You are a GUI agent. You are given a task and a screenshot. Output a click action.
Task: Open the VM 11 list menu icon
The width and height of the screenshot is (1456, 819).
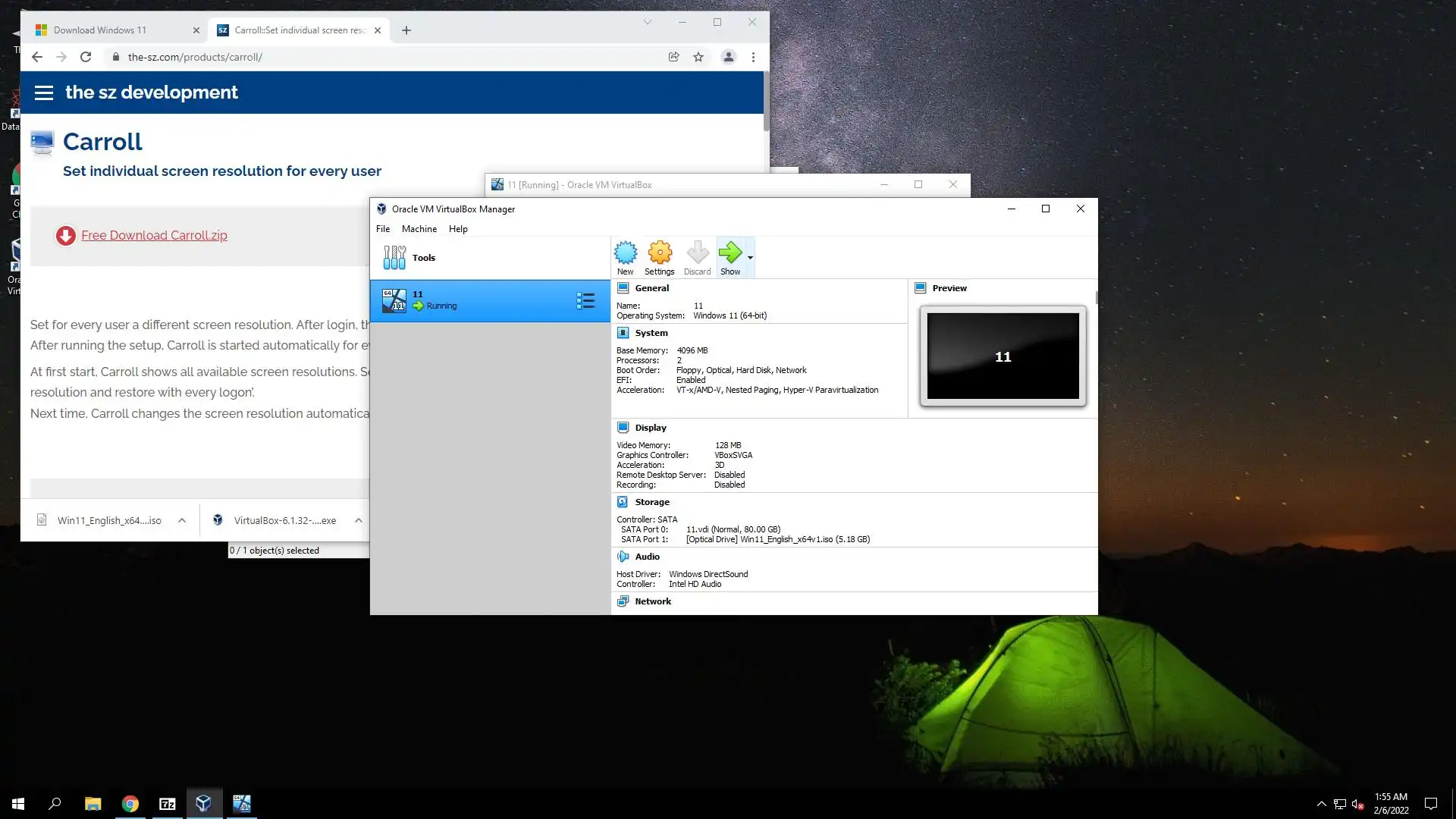pyautogui.click(x=585, y=301)
